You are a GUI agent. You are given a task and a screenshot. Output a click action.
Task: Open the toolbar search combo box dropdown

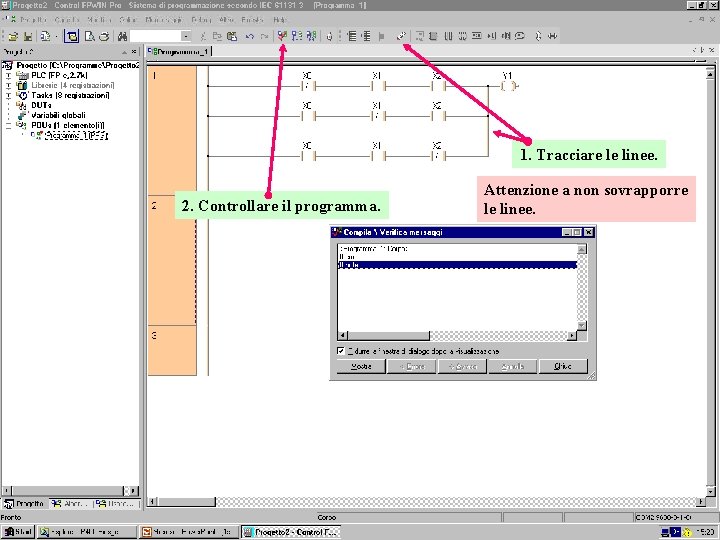[x=186, y=36]
